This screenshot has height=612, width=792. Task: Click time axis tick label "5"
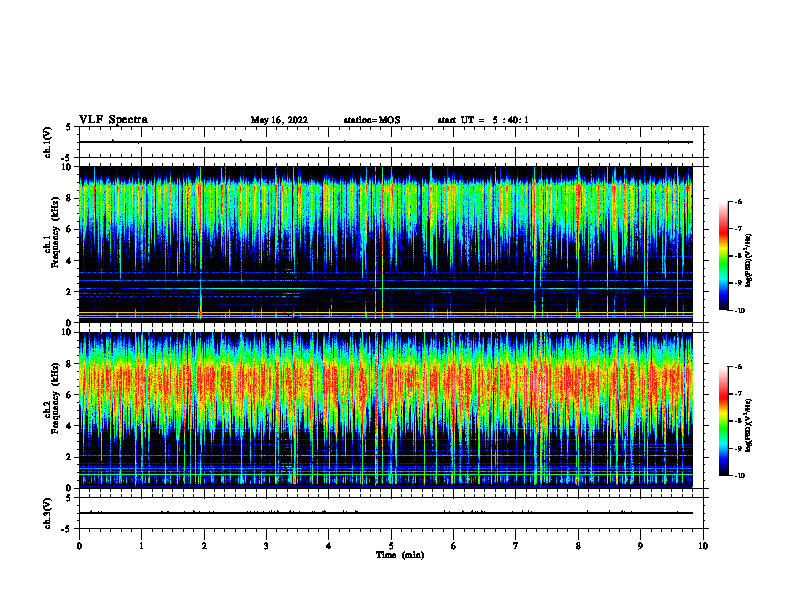(x=391, y=546)
